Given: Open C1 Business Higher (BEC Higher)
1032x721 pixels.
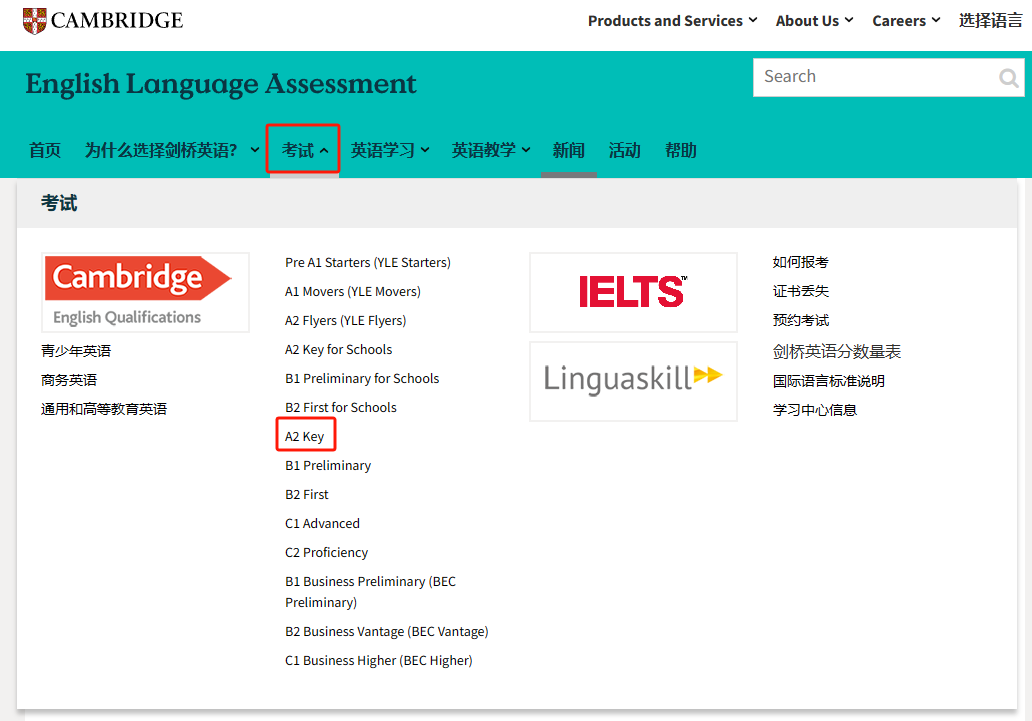Looking at the screenshot, I should click(x=379, y=660).
